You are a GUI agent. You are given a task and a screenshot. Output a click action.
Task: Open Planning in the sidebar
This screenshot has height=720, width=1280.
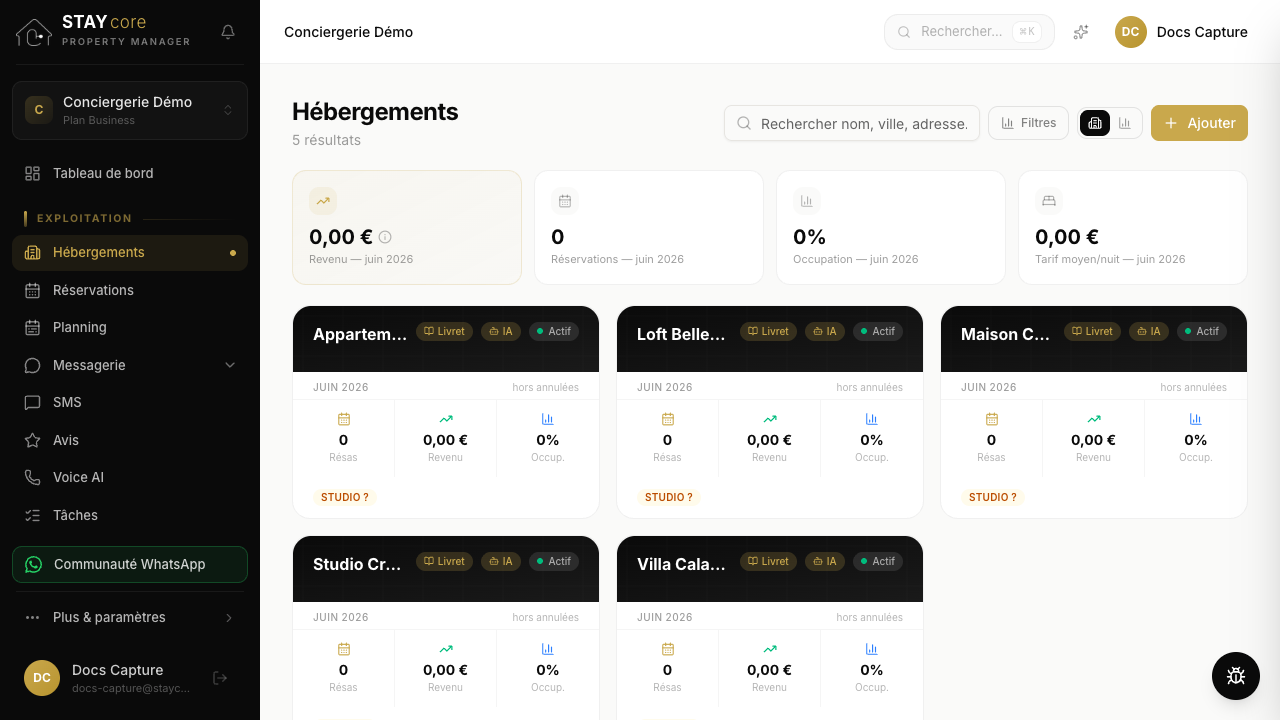point(130,327)
